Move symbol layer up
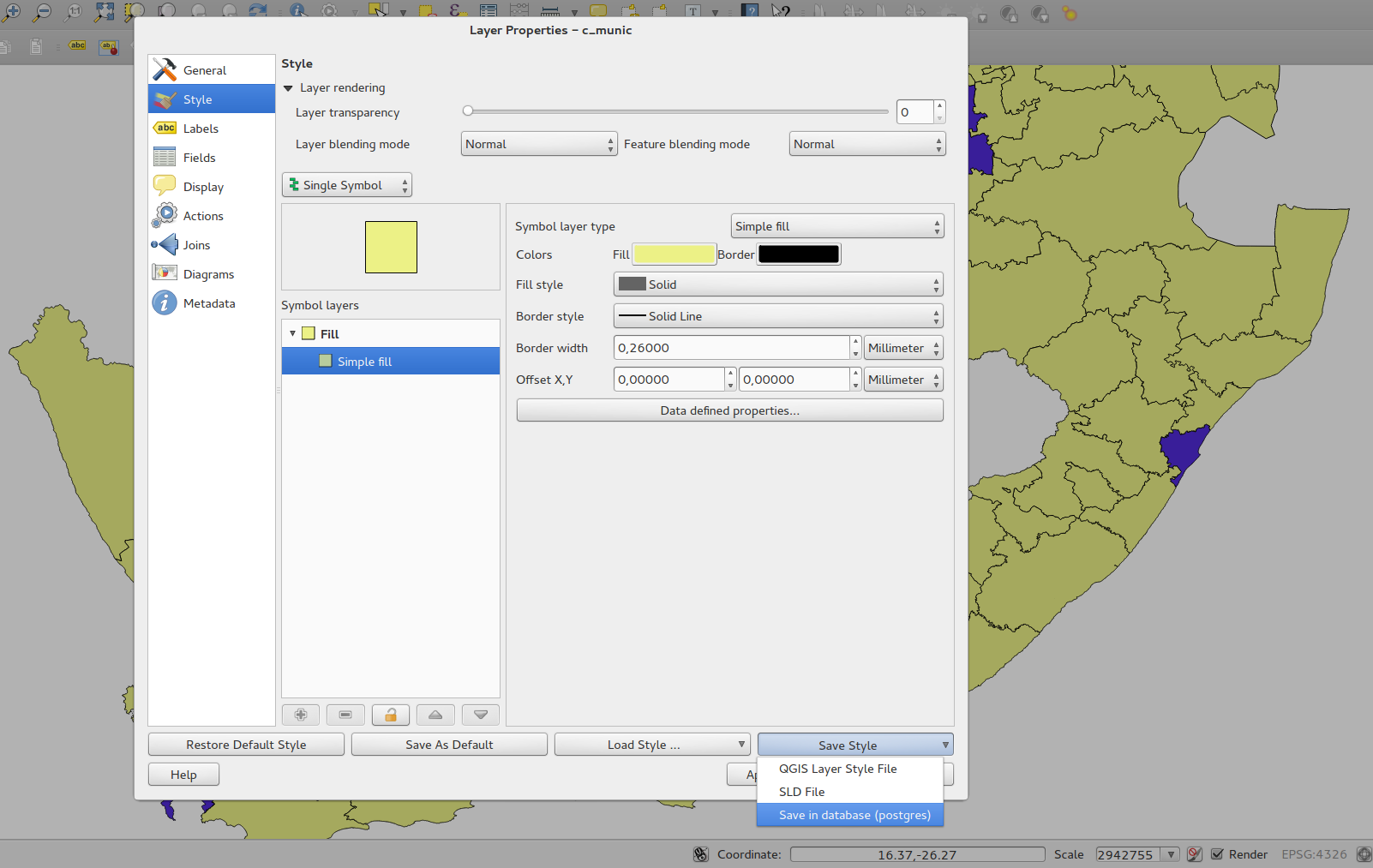 point(435,715)
